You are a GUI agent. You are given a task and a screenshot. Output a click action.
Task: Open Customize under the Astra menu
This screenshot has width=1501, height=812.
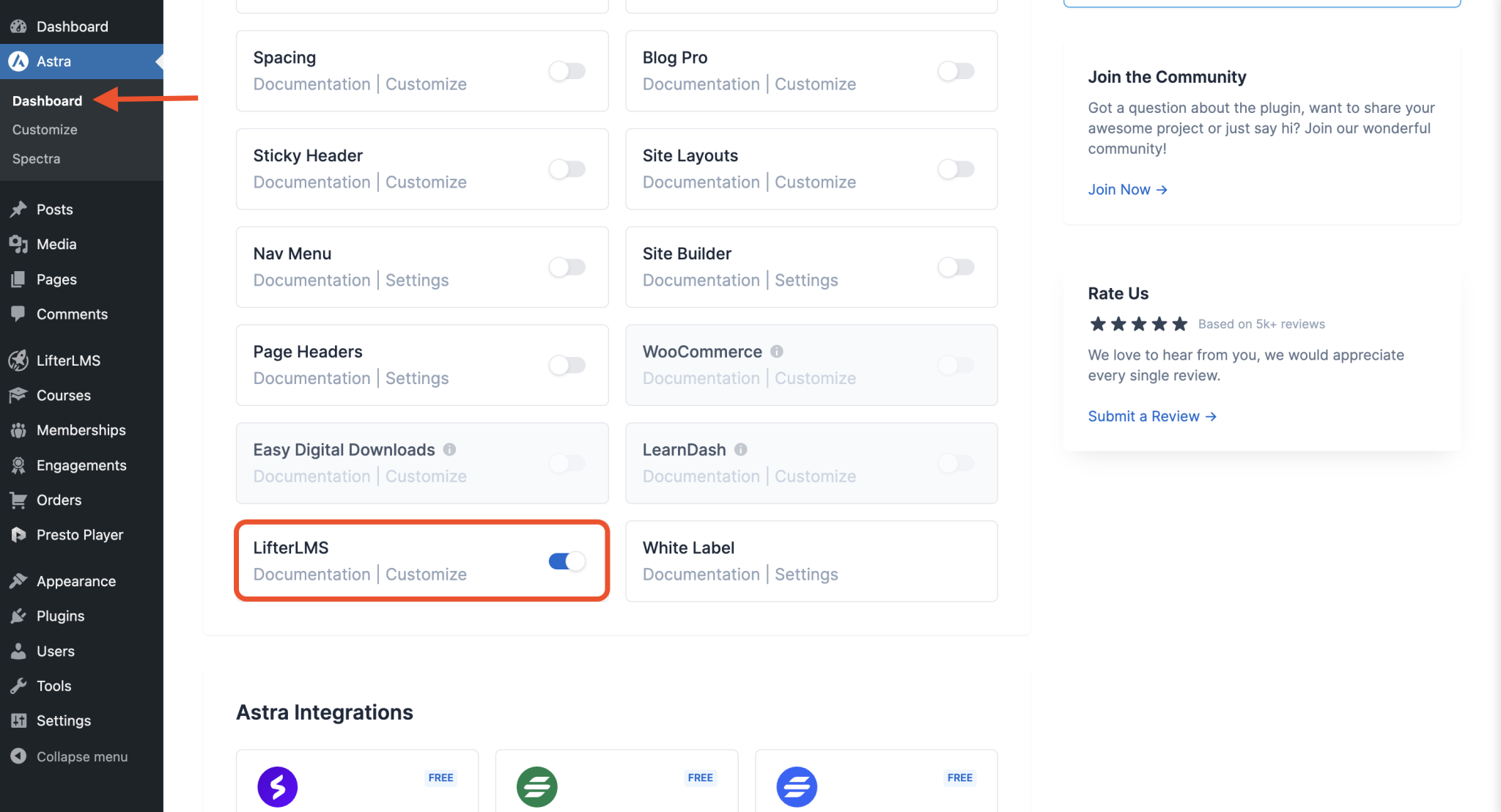pyautogui.click(x=44, y=129)
